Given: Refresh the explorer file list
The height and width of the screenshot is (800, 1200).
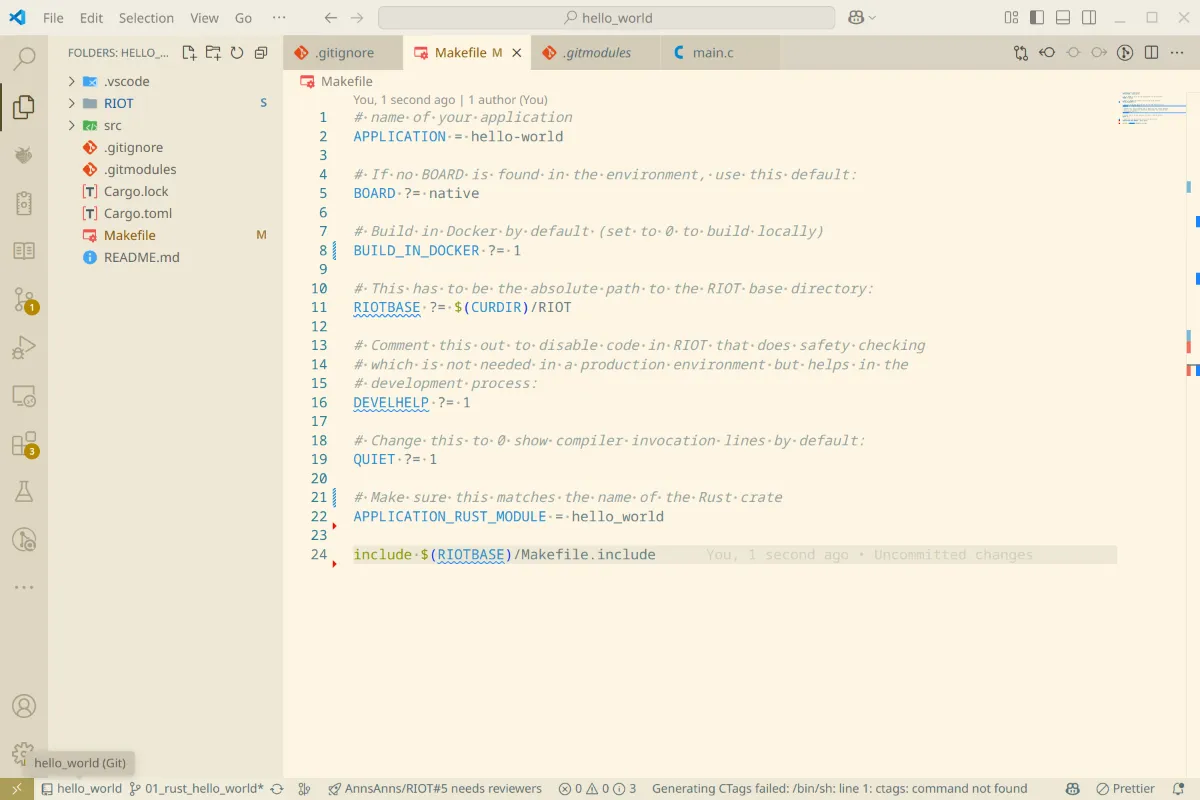Looking at the screenshot, I should pos(237,52).
